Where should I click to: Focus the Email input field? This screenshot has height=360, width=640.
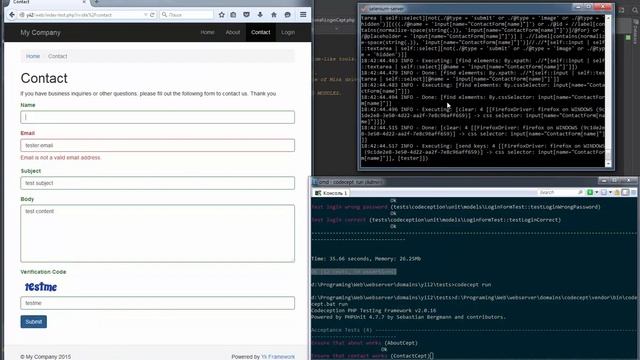[158, 145]
